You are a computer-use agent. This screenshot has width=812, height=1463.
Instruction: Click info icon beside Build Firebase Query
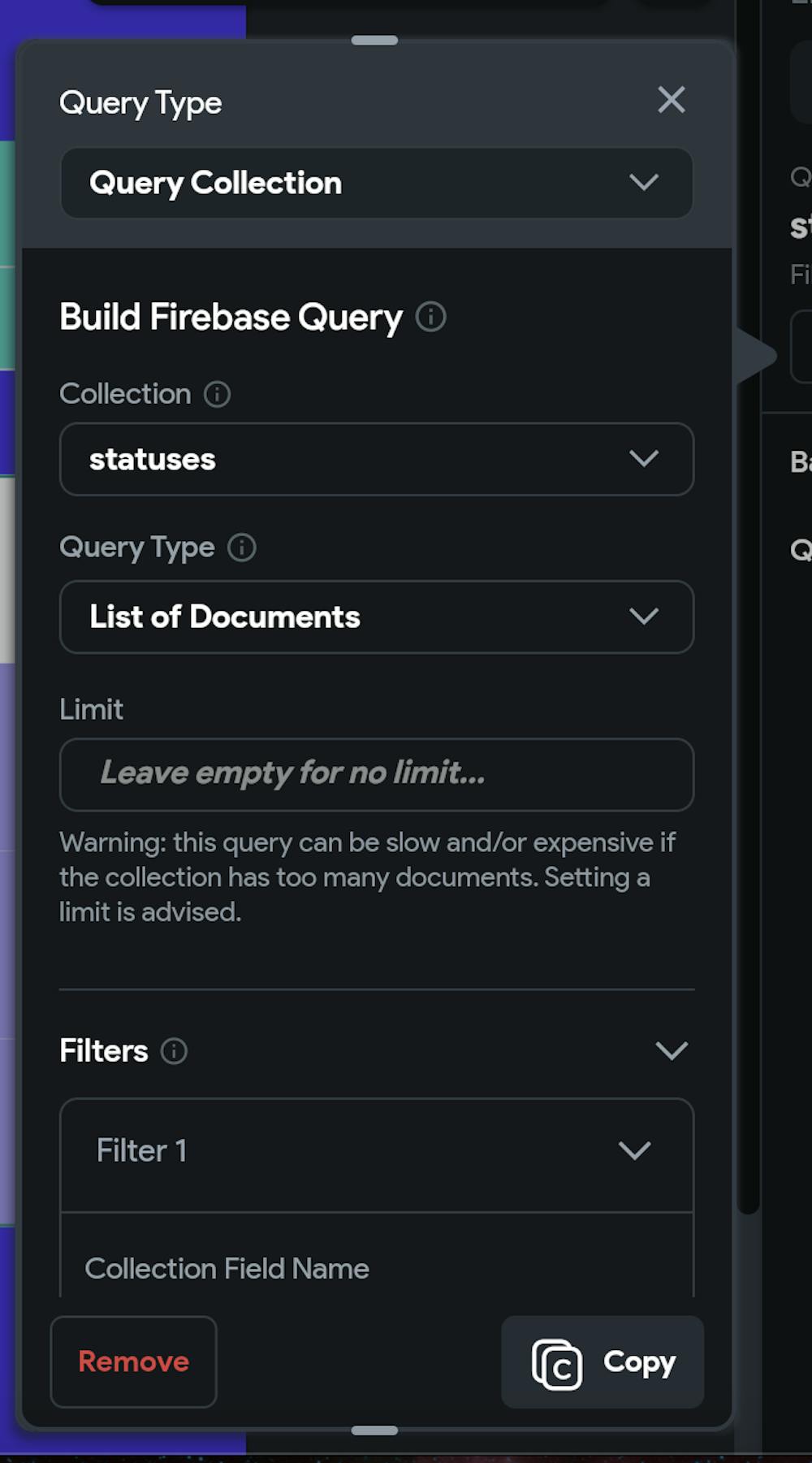point(430,317)
